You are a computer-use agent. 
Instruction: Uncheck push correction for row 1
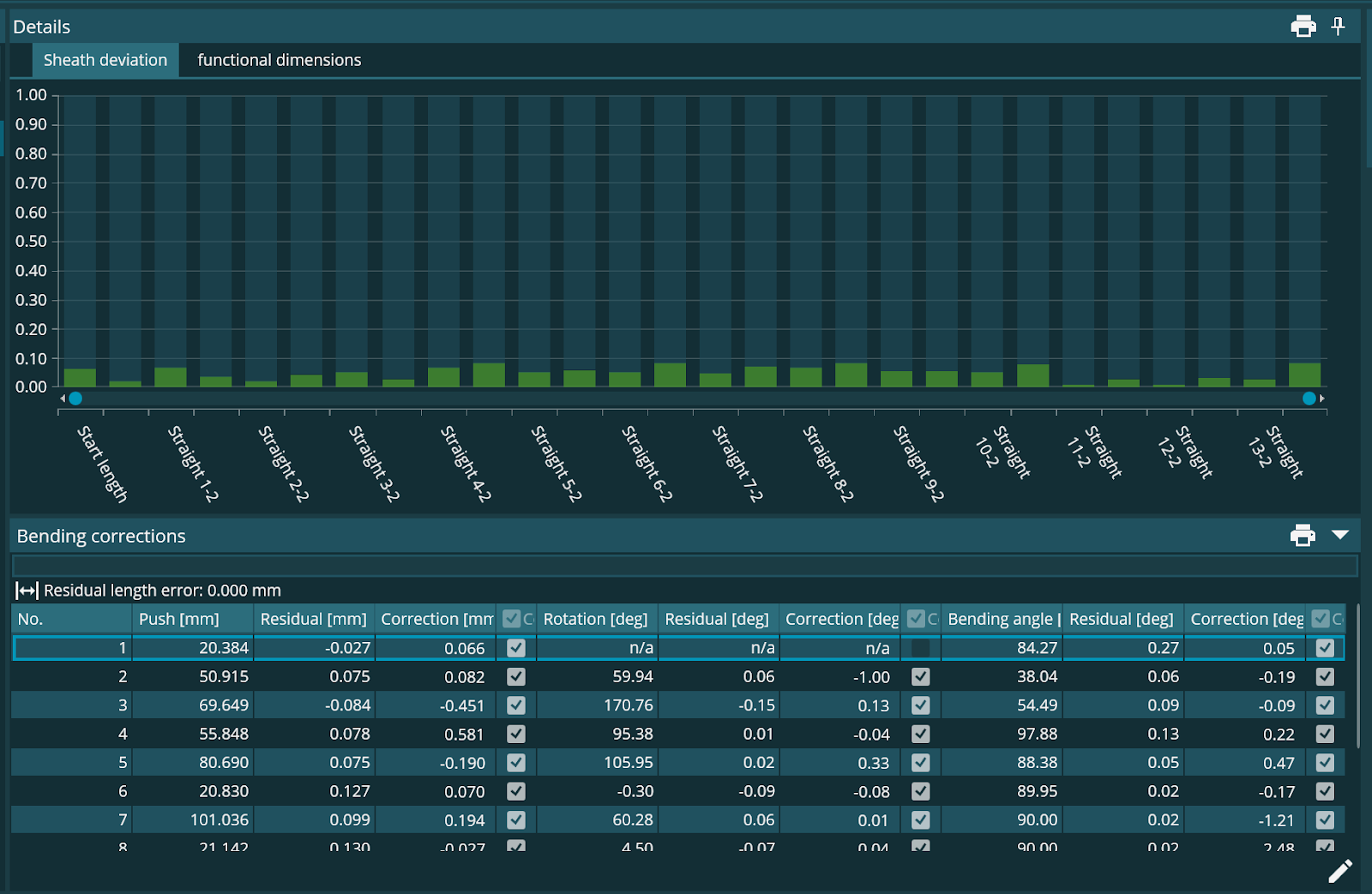click(x=516, y=648)
